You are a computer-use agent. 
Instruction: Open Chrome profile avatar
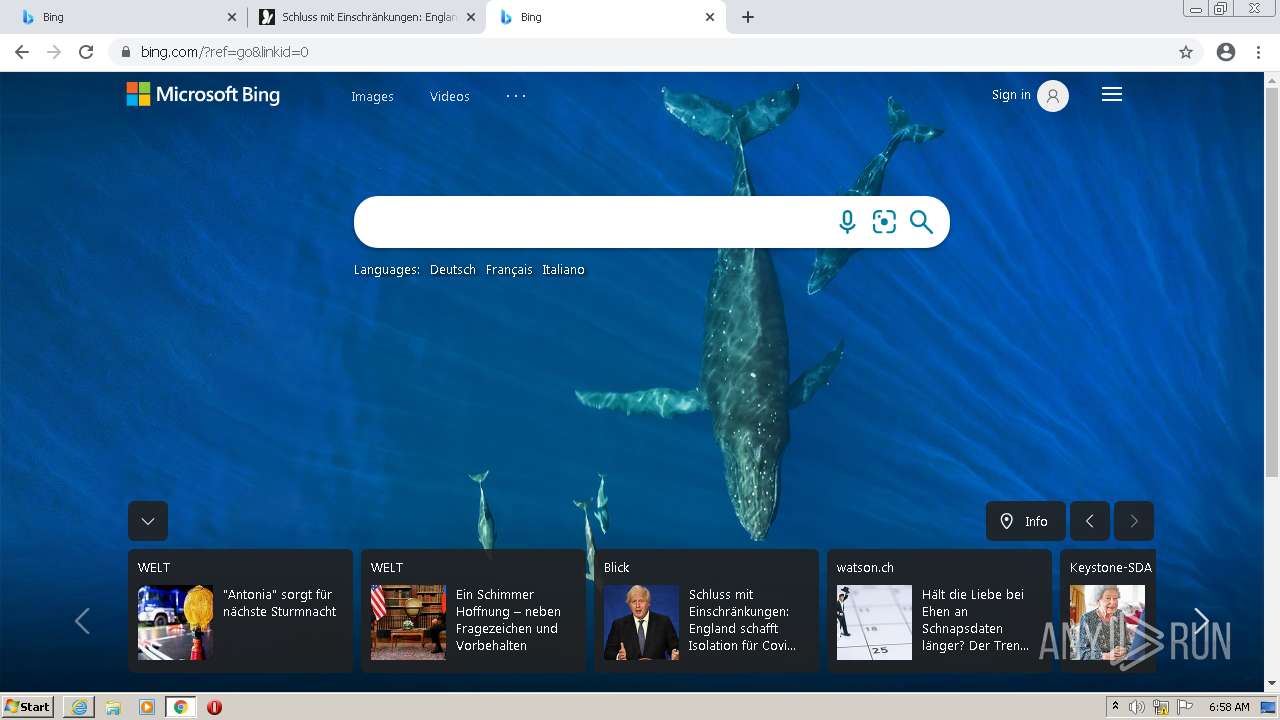pos(1226,52)
